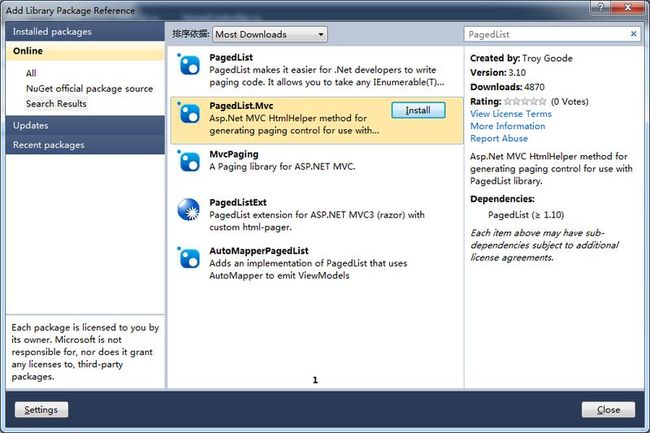Install the PagedList.Mvc package
Screen dimensions: 650x433
coord(418,110)
